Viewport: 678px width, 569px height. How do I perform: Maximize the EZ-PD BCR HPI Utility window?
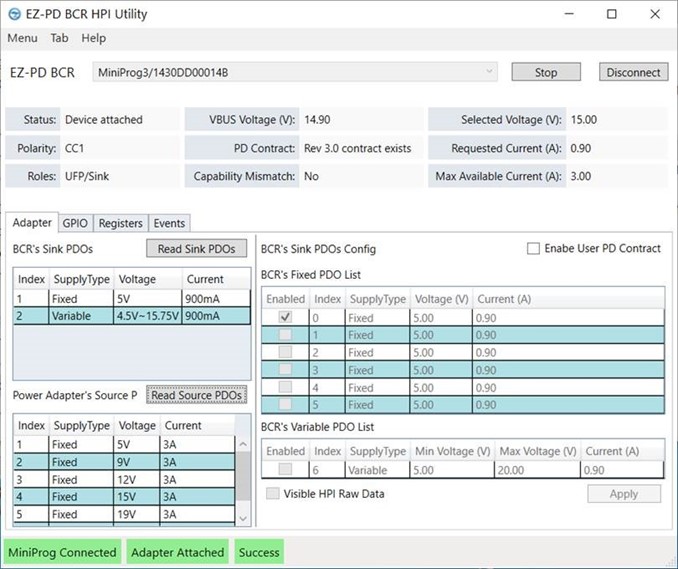pyautogui.click(x=611, y=14)
